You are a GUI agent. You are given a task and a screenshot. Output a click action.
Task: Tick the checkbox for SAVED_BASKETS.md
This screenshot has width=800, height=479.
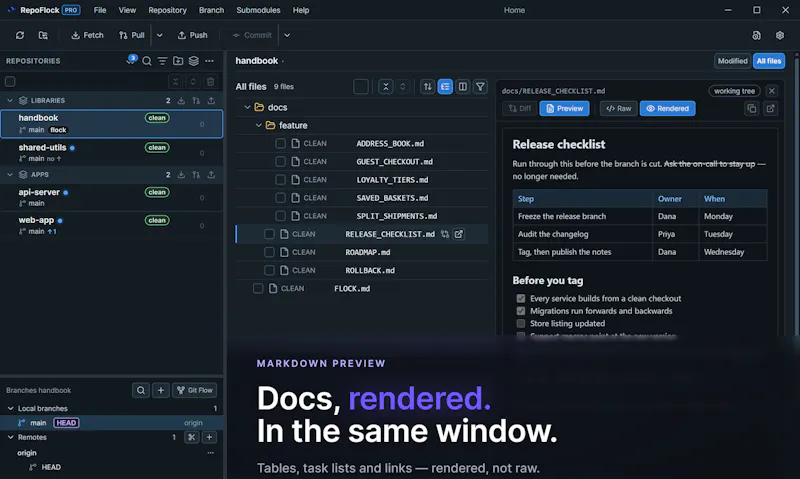[x=280, y=198]
